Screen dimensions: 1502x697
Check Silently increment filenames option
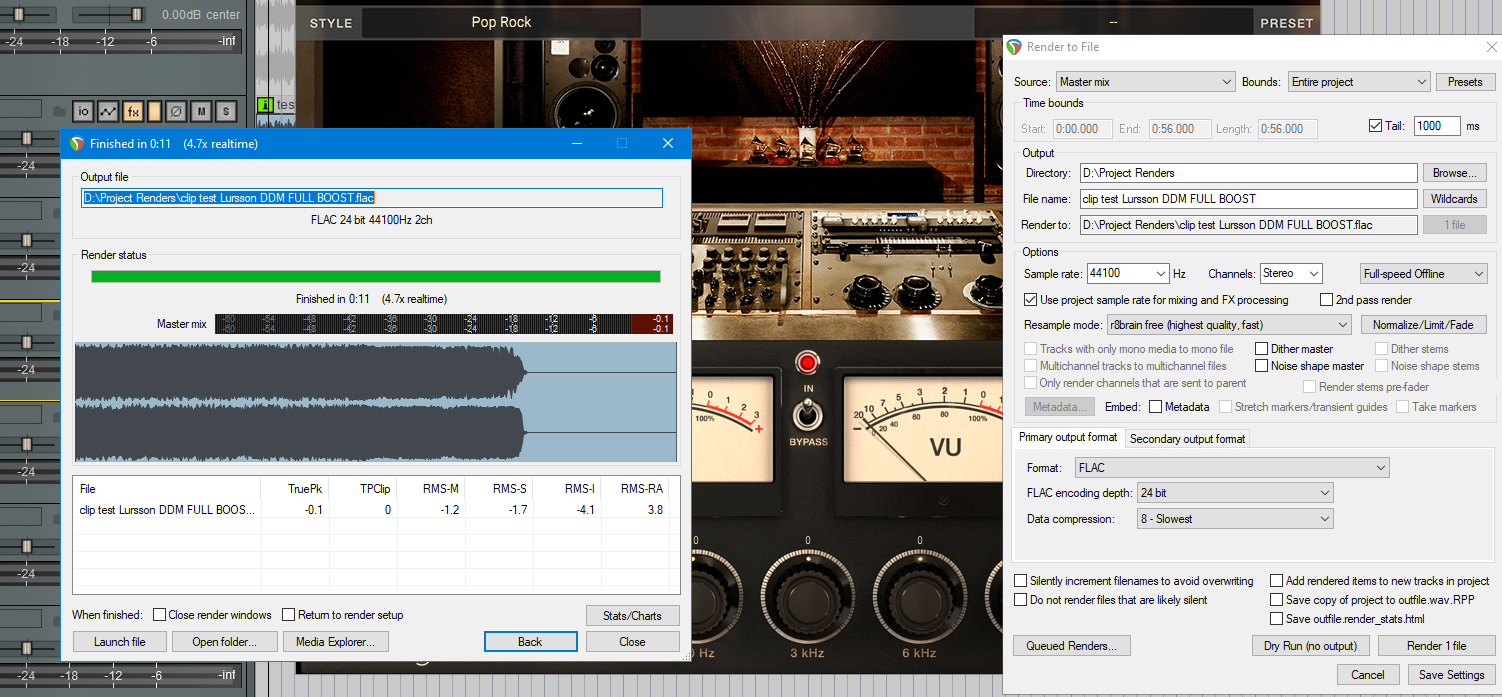point(1020,581)
